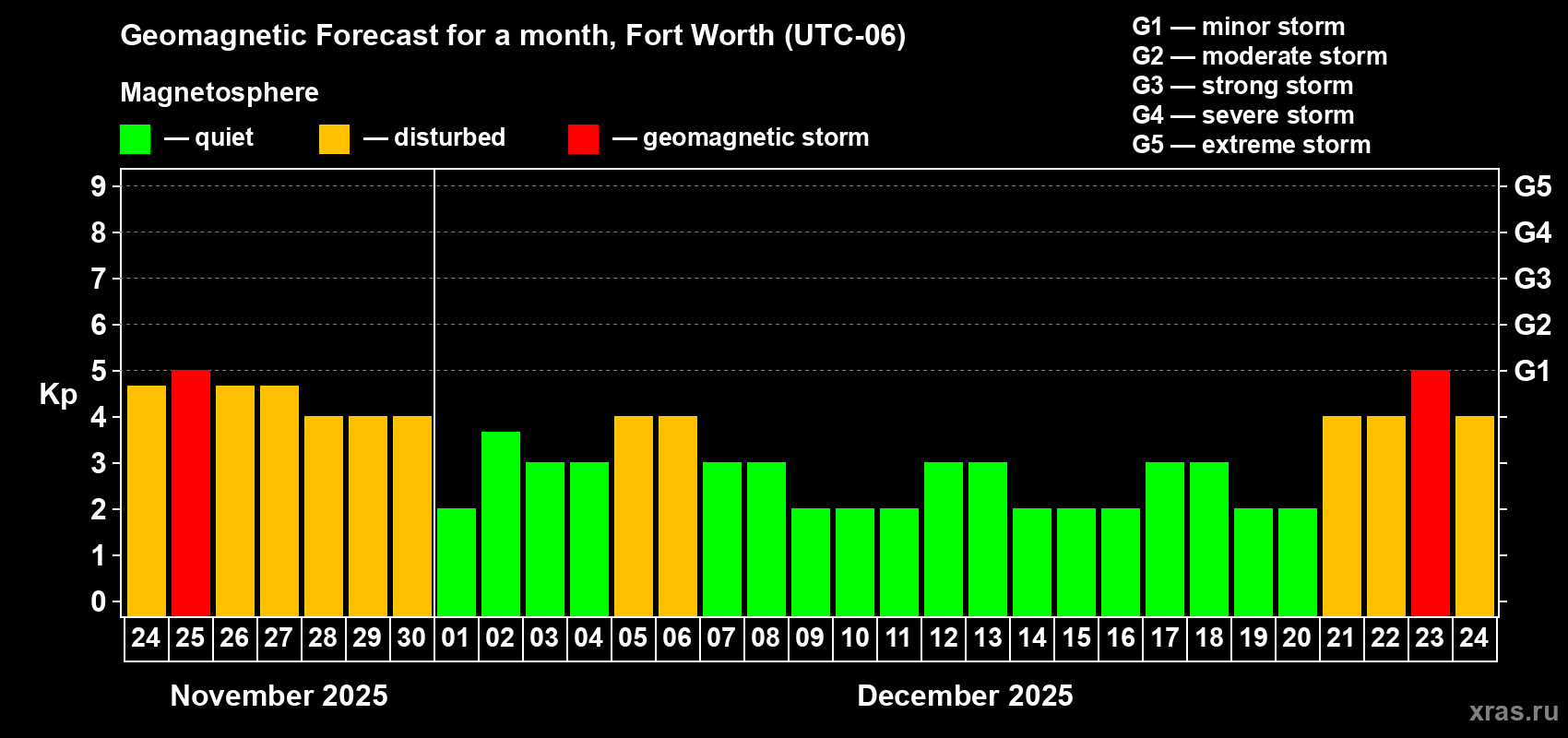Select the yellow bar for December 21
1568x738 pixels.
coord(1342,517)
